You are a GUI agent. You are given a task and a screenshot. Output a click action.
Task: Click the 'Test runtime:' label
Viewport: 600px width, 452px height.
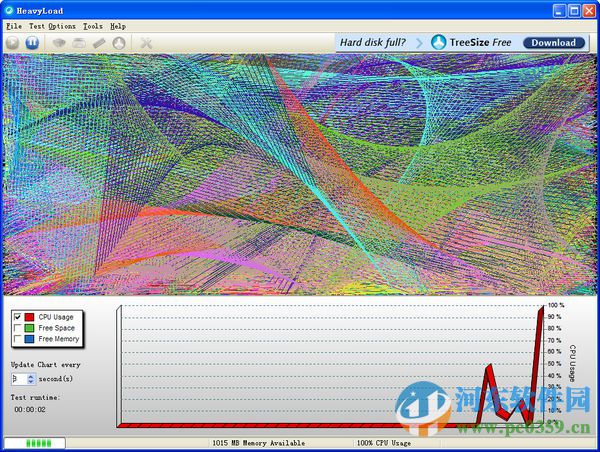35,397
